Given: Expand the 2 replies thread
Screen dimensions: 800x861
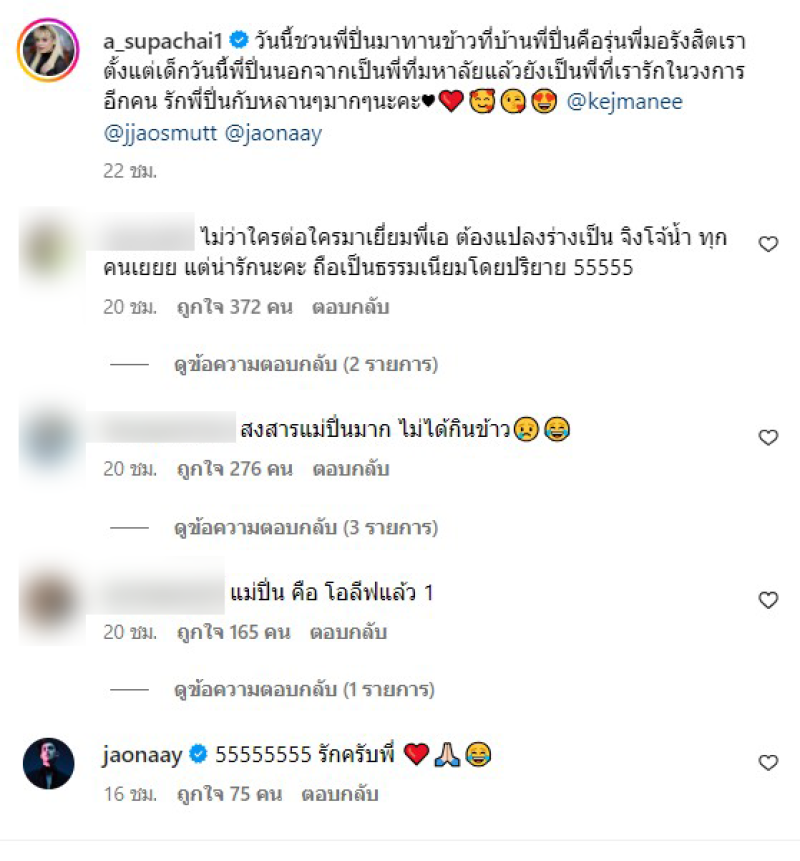Looking at the screenshot, I should point(306,365).
